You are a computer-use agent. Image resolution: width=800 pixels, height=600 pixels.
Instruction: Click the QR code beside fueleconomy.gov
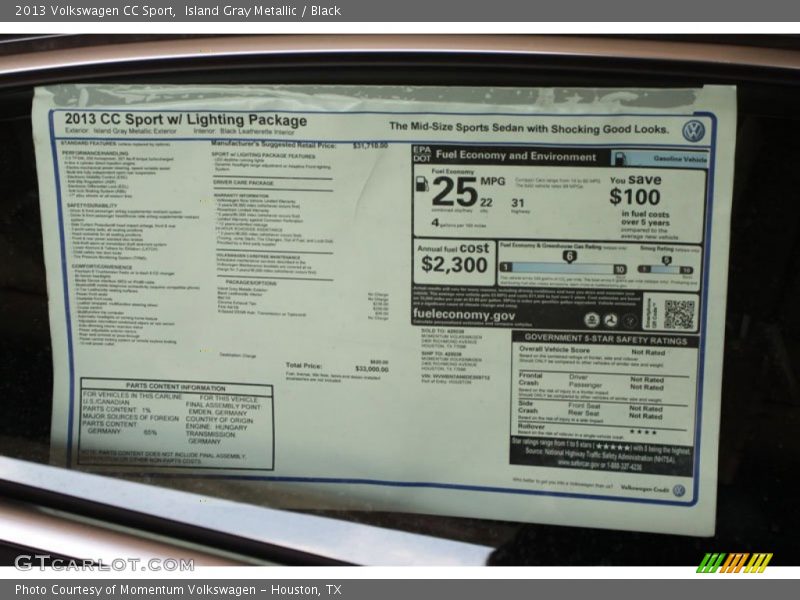(680, 314)
